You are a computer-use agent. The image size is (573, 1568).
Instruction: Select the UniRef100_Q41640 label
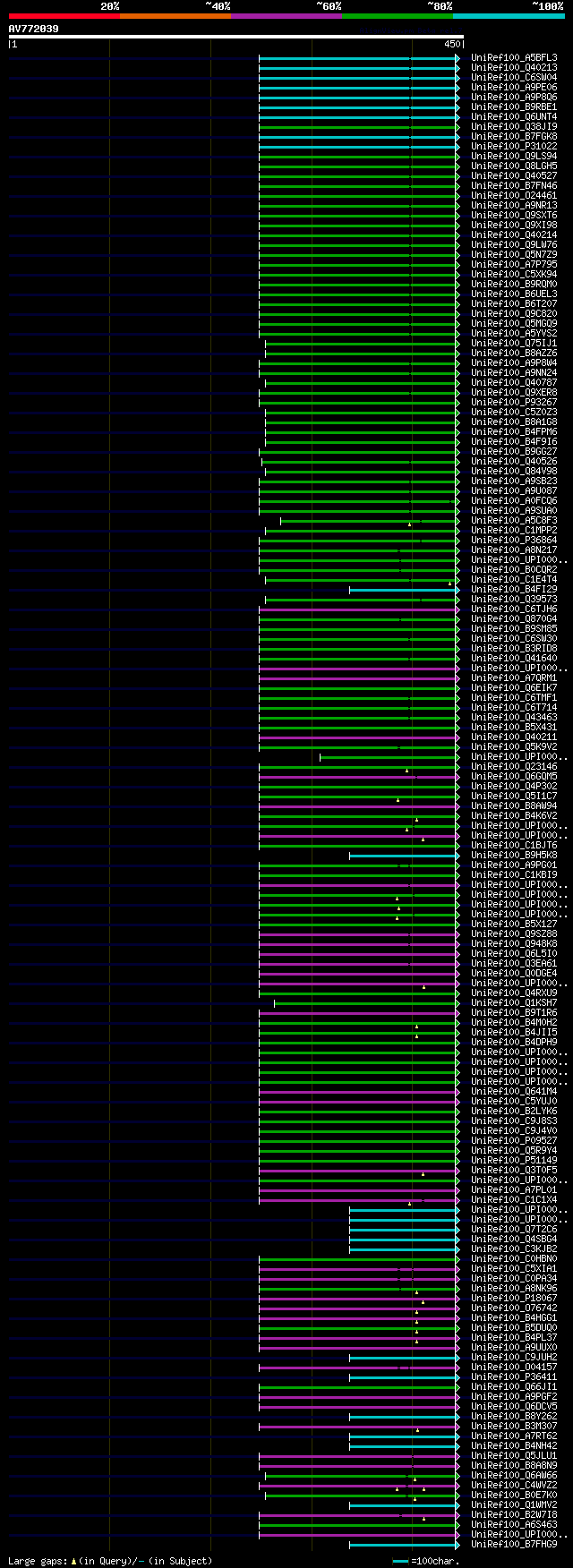[514, 659]
